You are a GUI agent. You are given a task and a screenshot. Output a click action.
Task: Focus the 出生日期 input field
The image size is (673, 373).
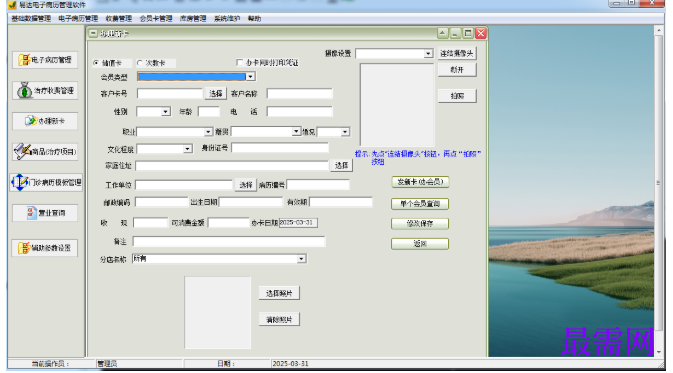click(251, 202)
